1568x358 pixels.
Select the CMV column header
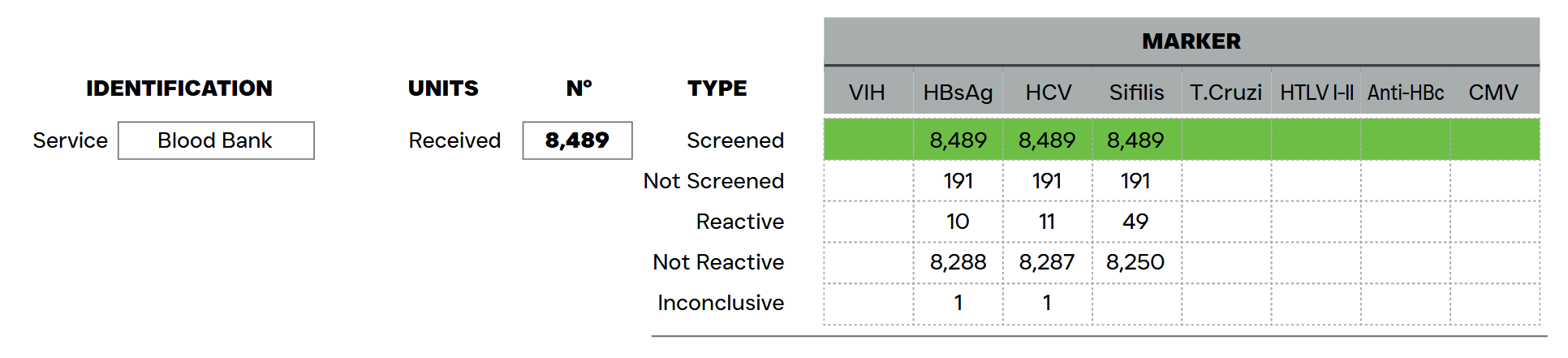[x=1493, y=93]
